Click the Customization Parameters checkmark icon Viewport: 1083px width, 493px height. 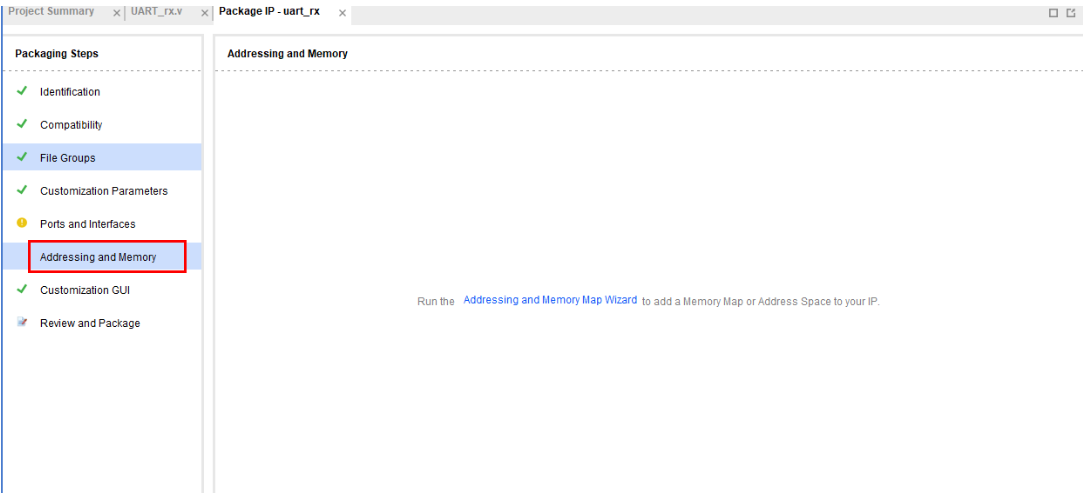pyautogui.click(x=21, y=190)
